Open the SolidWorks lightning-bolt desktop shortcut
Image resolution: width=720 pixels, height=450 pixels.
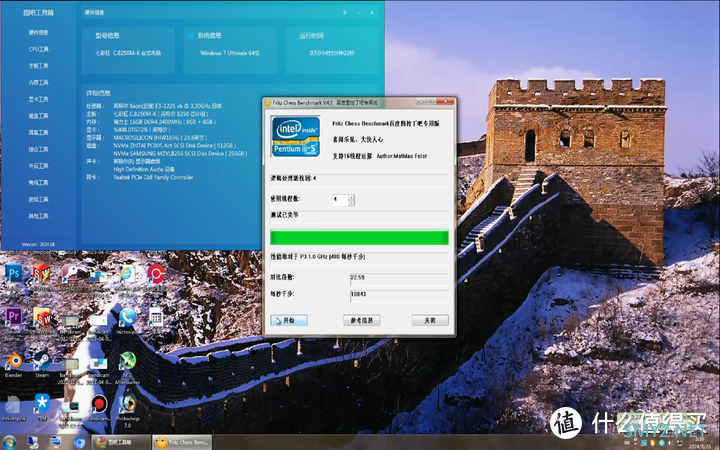coord(42,274)
